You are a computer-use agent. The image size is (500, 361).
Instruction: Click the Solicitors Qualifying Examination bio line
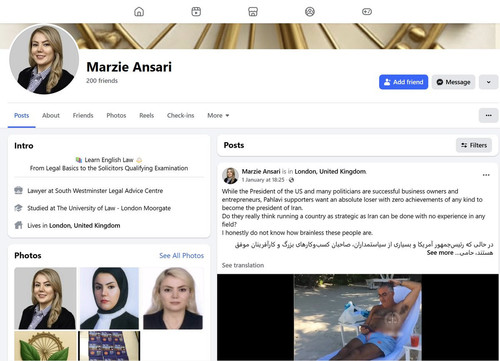pos(109,168)
